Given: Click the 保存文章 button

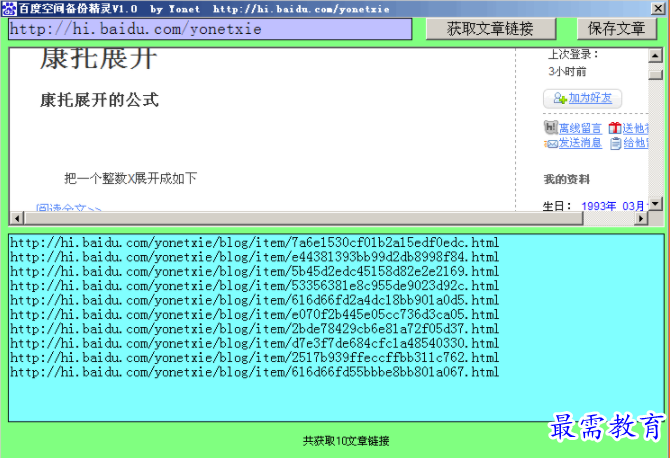Looking at the screenshot, I should point(616,29).
